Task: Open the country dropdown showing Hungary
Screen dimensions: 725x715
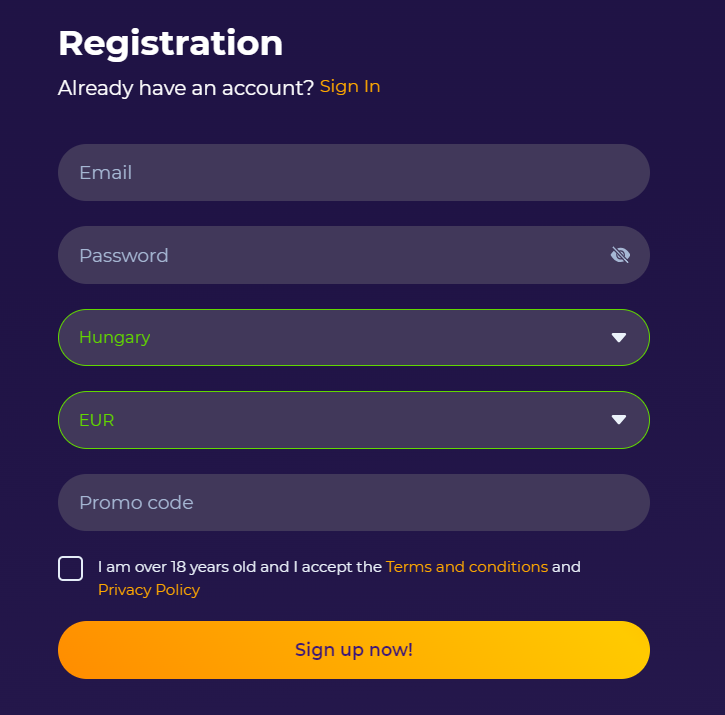Action: (x=354, y=337)
